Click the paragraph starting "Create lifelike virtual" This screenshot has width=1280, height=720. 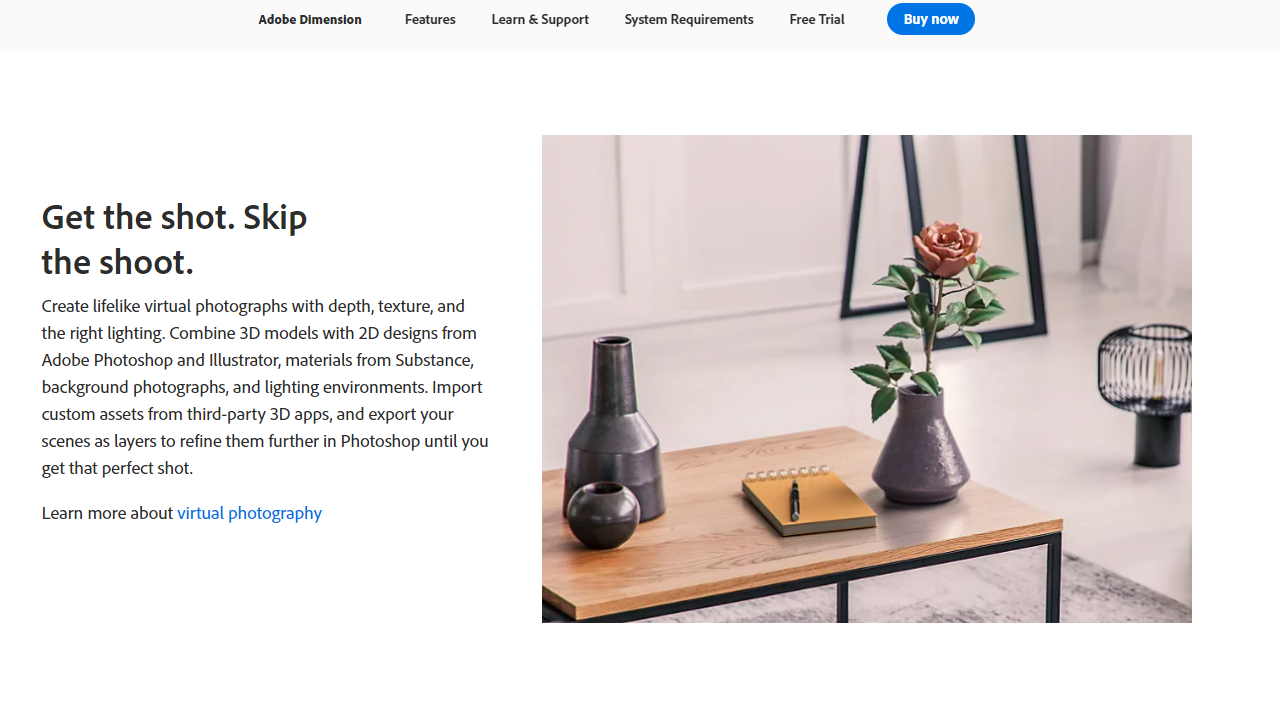pyautogui.click(x=265, y=387)
